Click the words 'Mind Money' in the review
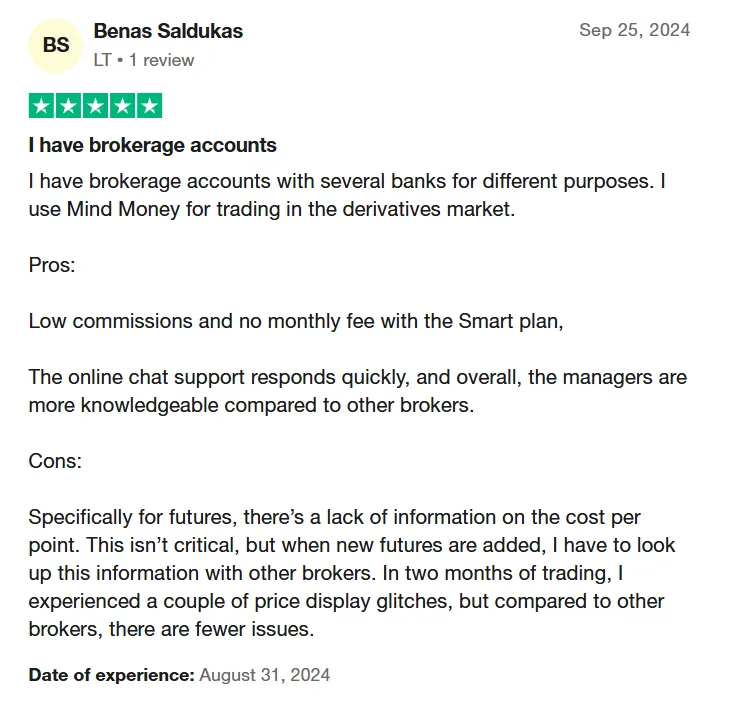Image resolution: width=755 pixels, height=712 pixels. [x=119, y=211]
